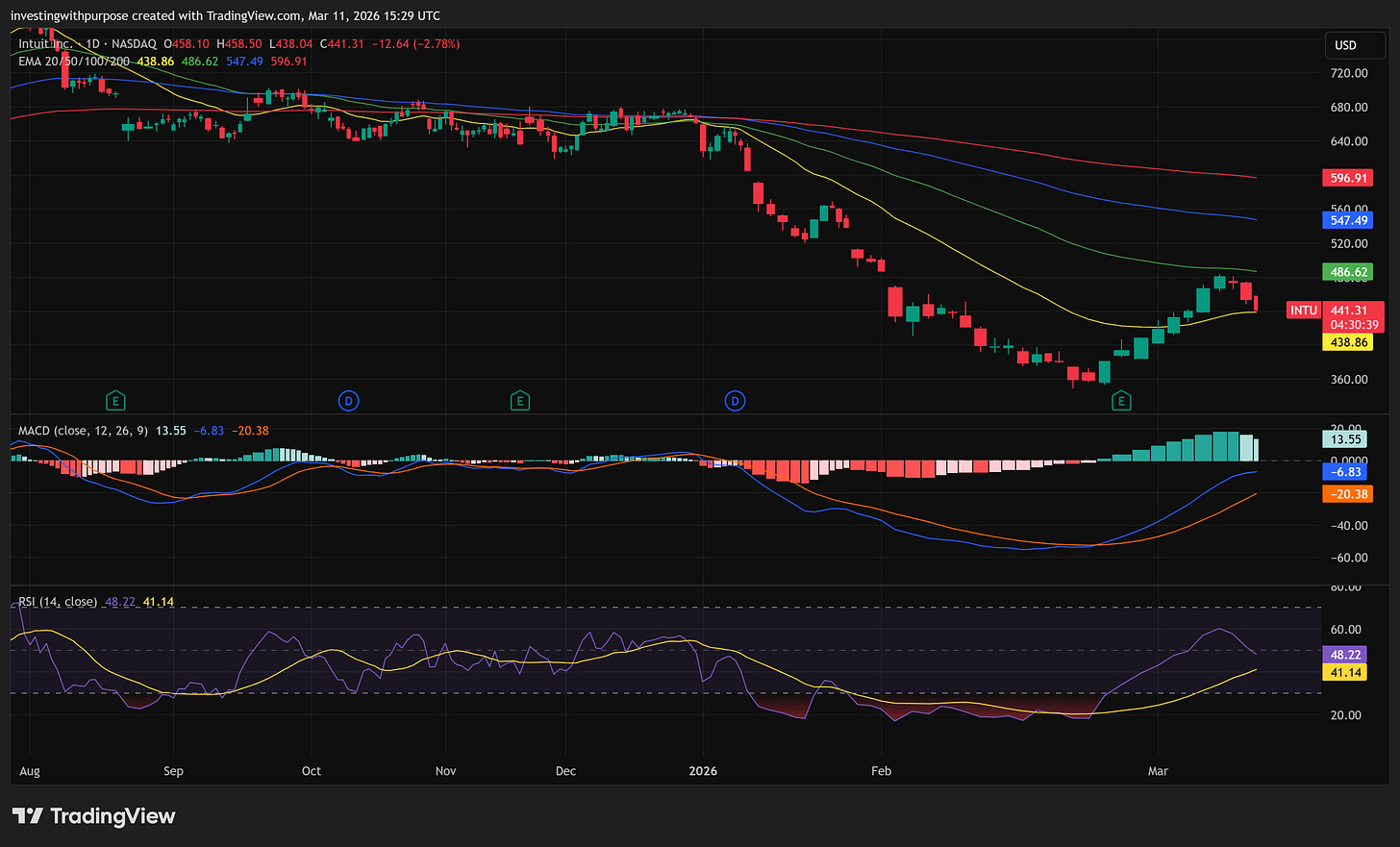
Task: Click the change value −12.64 (−2.78%)
Action: pyautogui.click(x=415, y=44)
